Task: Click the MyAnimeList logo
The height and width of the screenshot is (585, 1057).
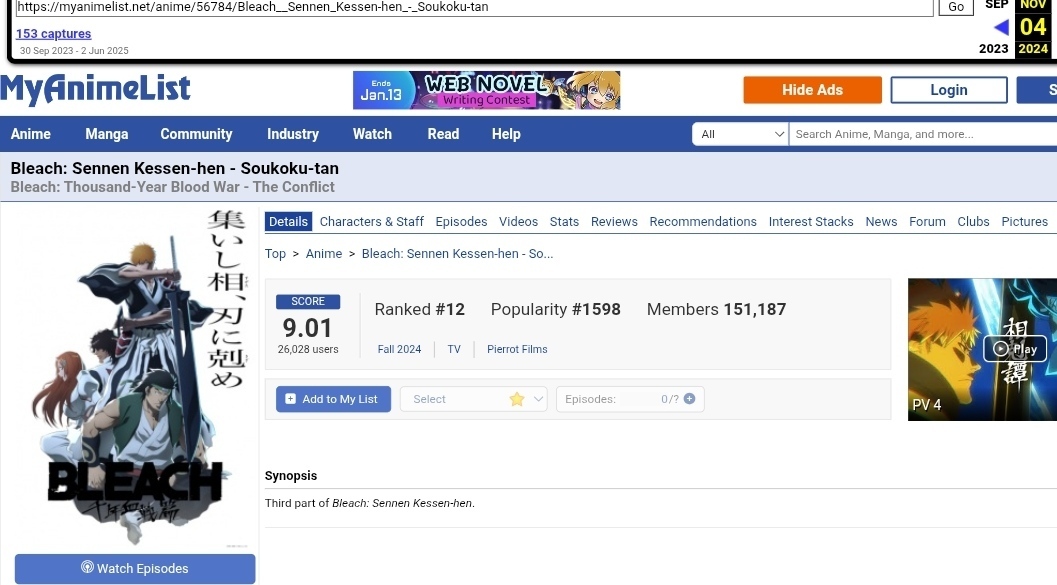Action: click(95, 90)
